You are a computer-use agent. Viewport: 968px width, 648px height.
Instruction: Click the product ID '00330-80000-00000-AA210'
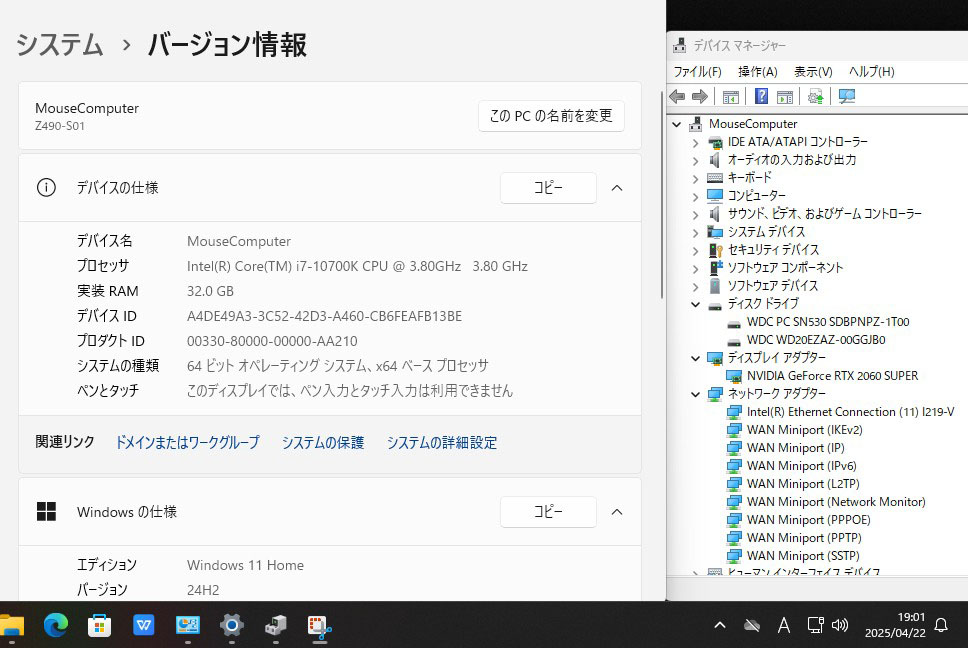(272, 341)
